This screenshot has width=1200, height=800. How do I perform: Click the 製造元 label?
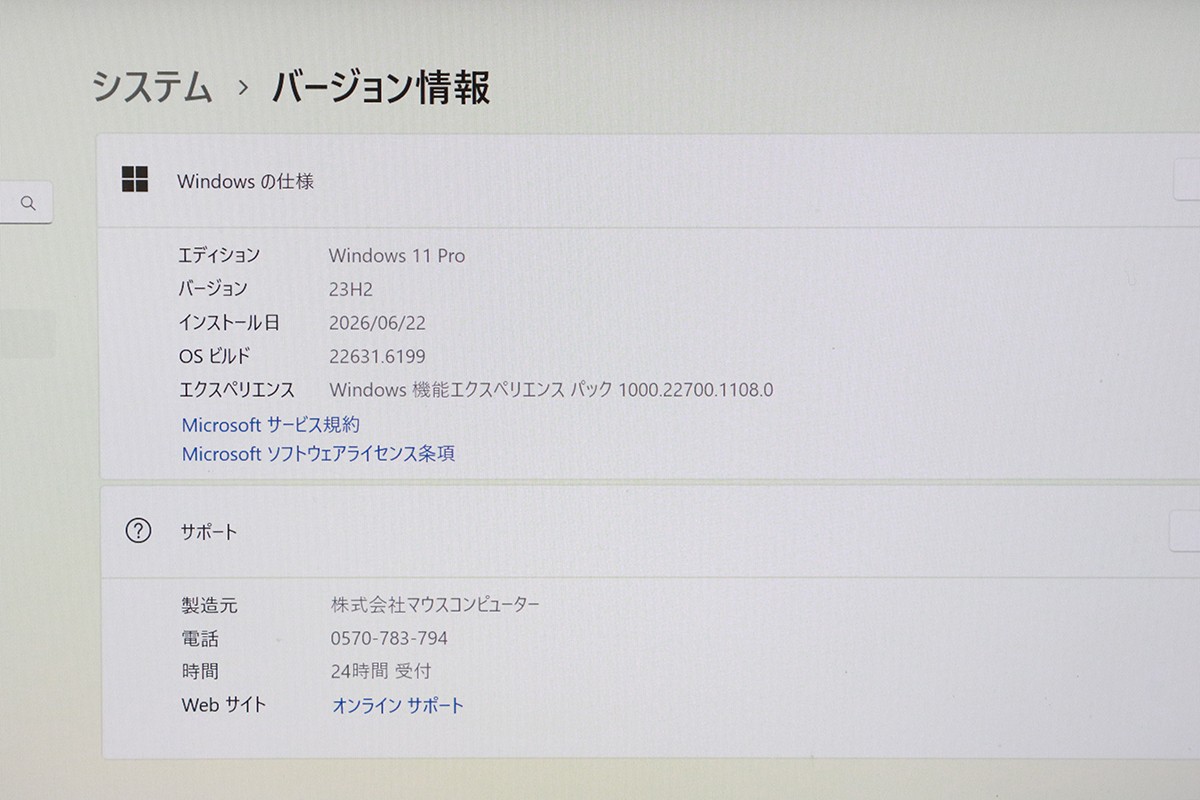(209, 605)
